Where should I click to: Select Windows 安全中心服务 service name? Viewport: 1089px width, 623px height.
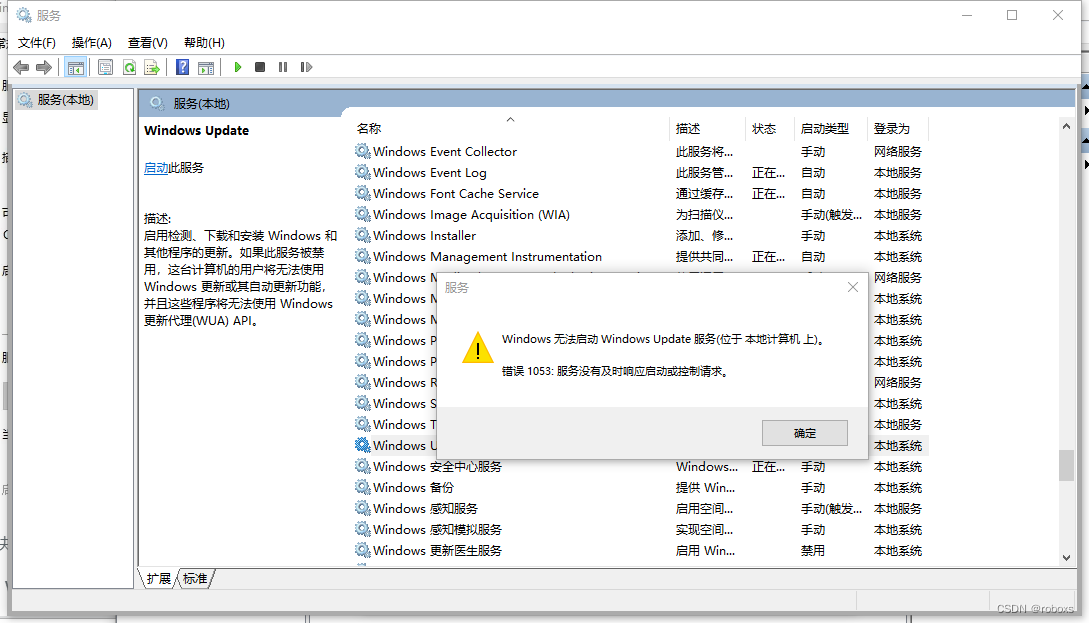pyautogui.click(x=437, y=467)
